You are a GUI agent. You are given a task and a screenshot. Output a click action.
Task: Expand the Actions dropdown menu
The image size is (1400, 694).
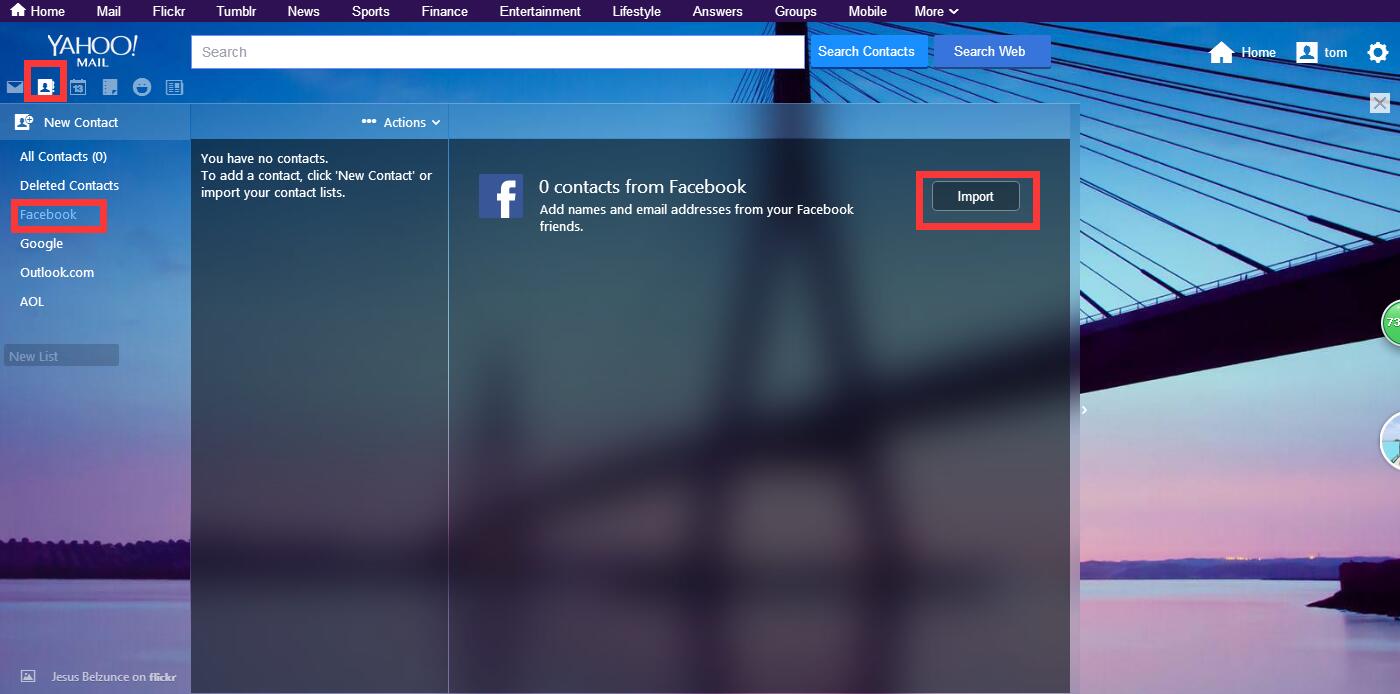coord(412,122)
